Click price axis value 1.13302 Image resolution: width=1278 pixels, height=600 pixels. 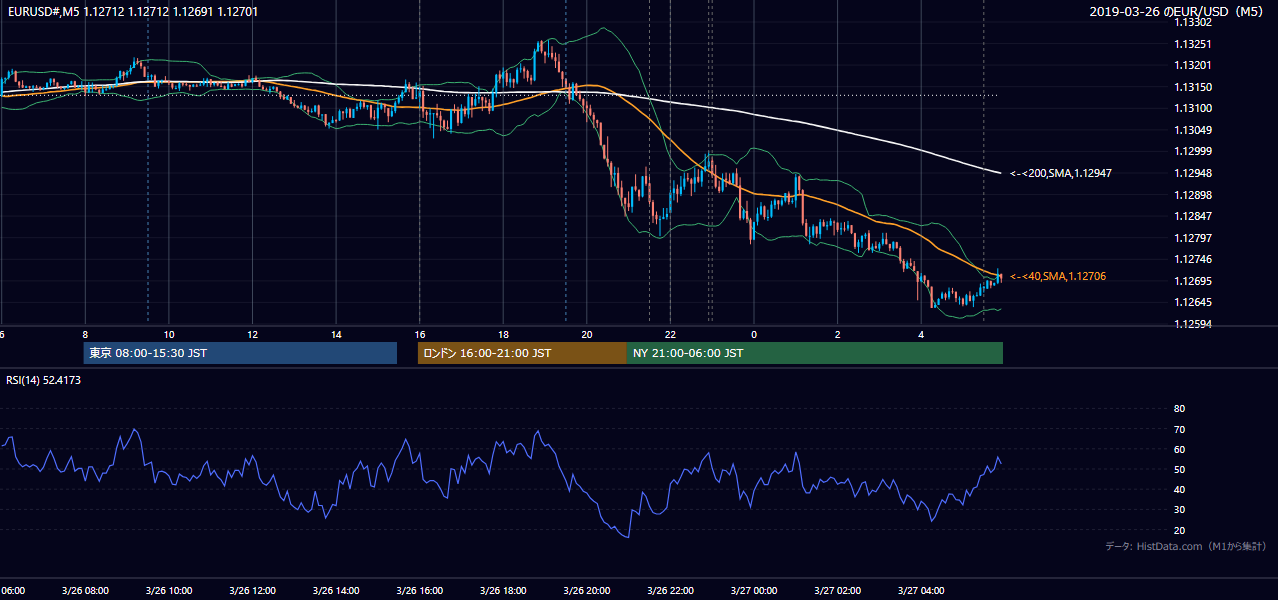(1192, 22)
